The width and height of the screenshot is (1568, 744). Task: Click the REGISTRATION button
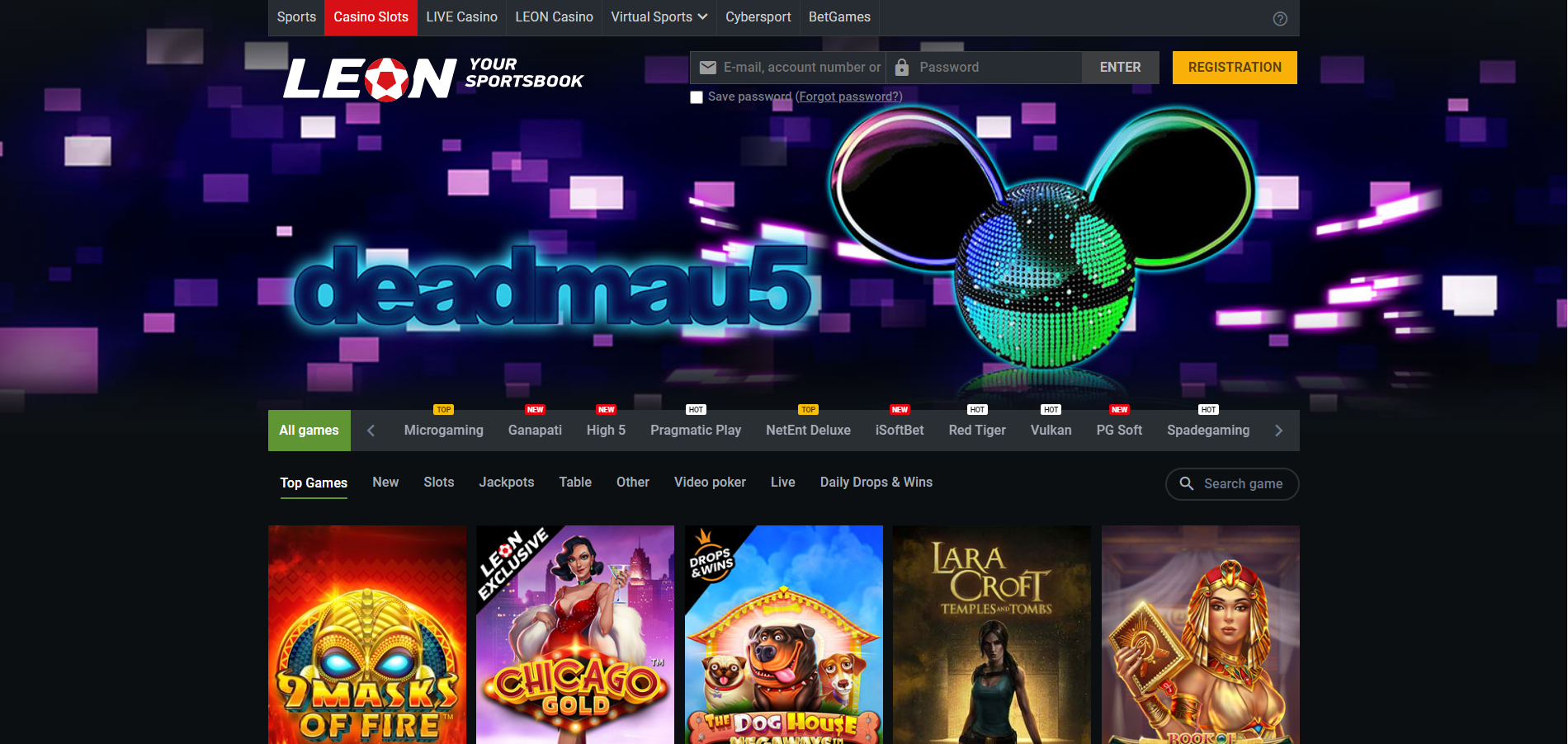point(1235,68)
